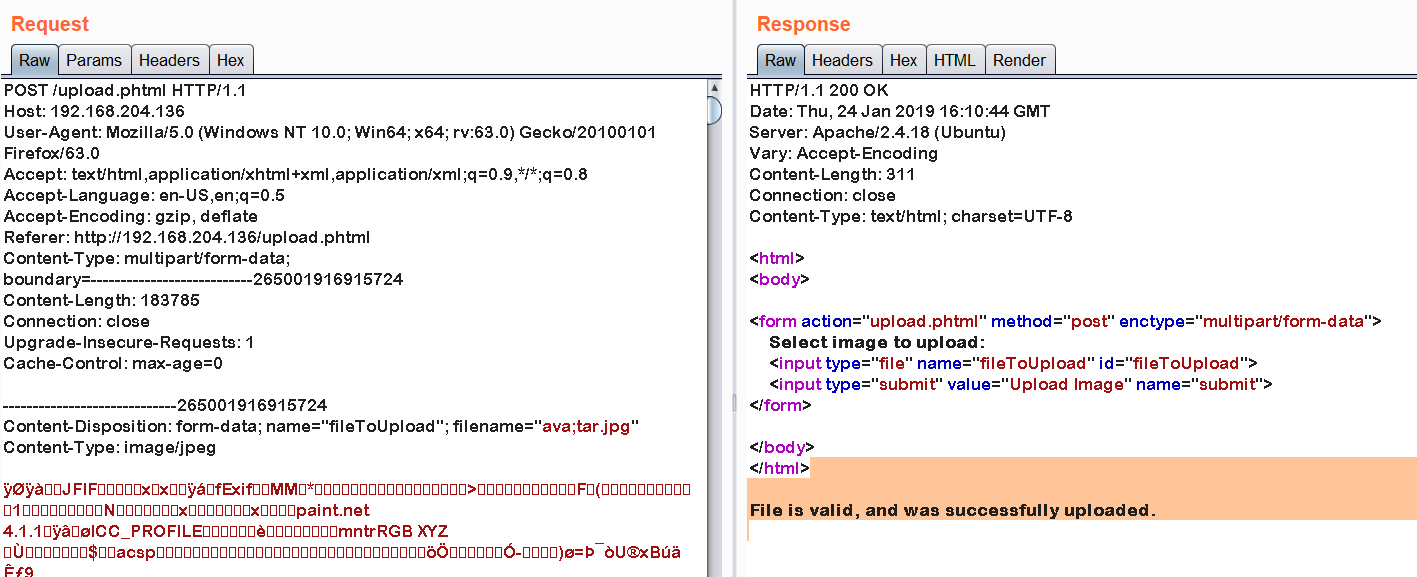The width and height of the screenshot is (1417, 577).
Task: Open the Request Hex tab
Action: tap(231, 60)
